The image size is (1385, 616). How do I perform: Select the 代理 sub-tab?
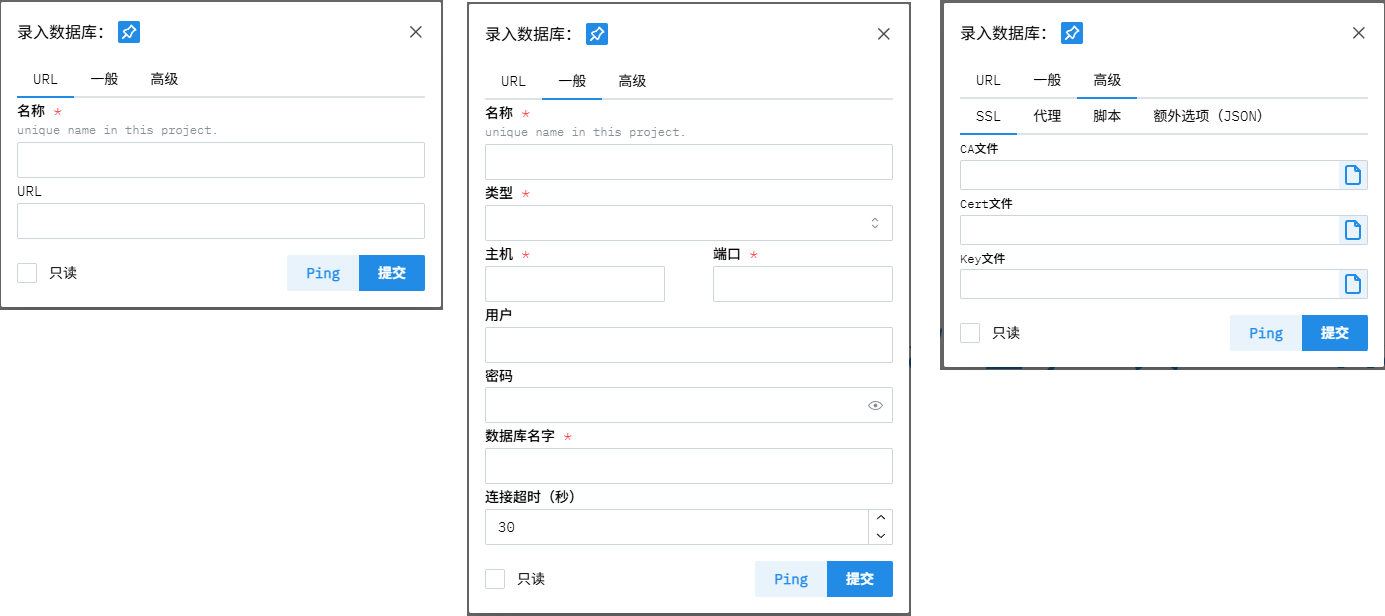click(x=1047, y=115)
